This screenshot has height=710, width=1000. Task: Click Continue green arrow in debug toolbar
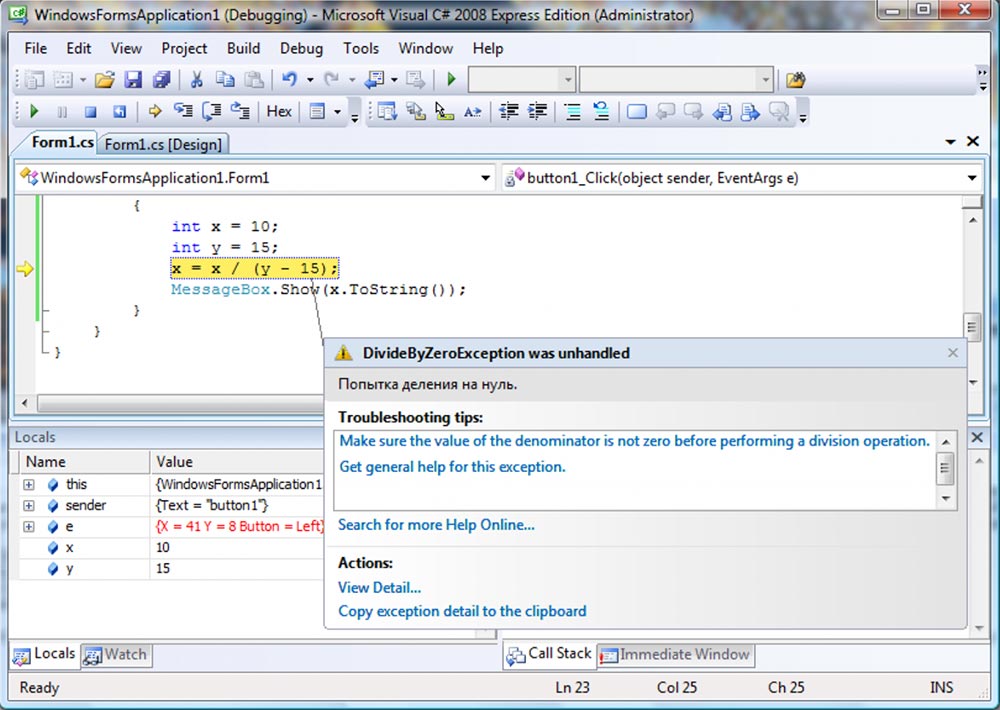[34, 112]
